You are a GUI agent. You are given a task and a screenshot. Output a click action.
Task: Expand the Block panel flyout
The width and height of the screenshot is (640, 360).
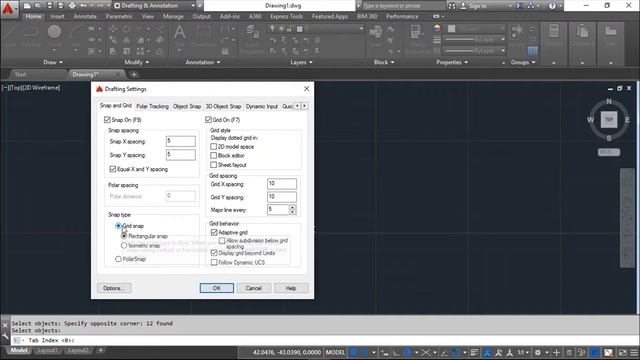coord(384,62)
